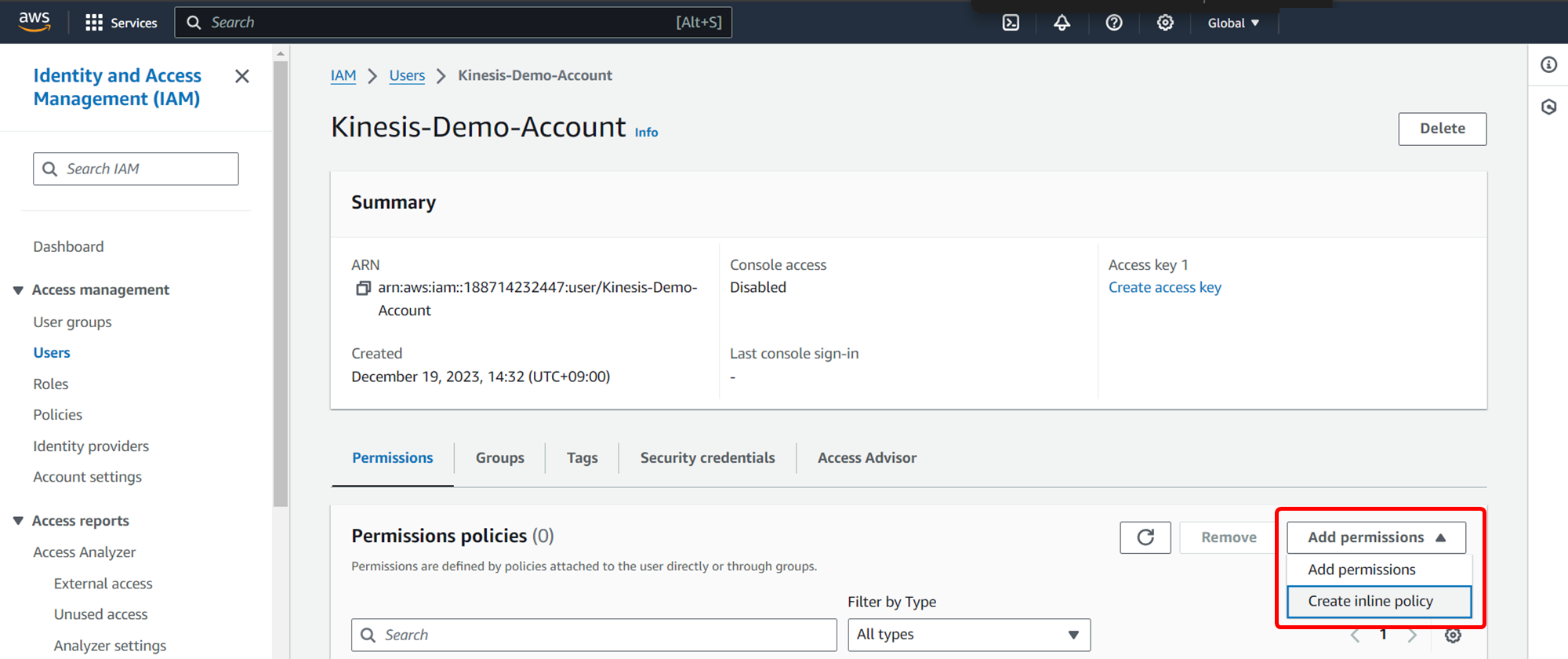Open External access findings
Image resolution: width=1568 pixels, height=659 pixels.
(103, 584)
